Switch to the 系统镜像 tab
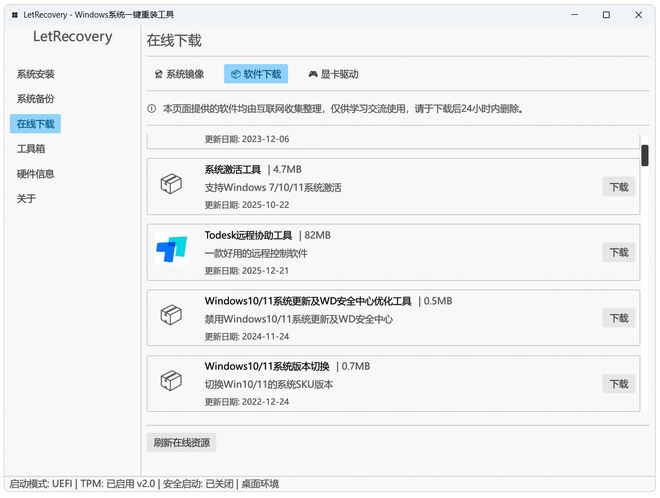 pyautogui.click(x=179, y=74)
